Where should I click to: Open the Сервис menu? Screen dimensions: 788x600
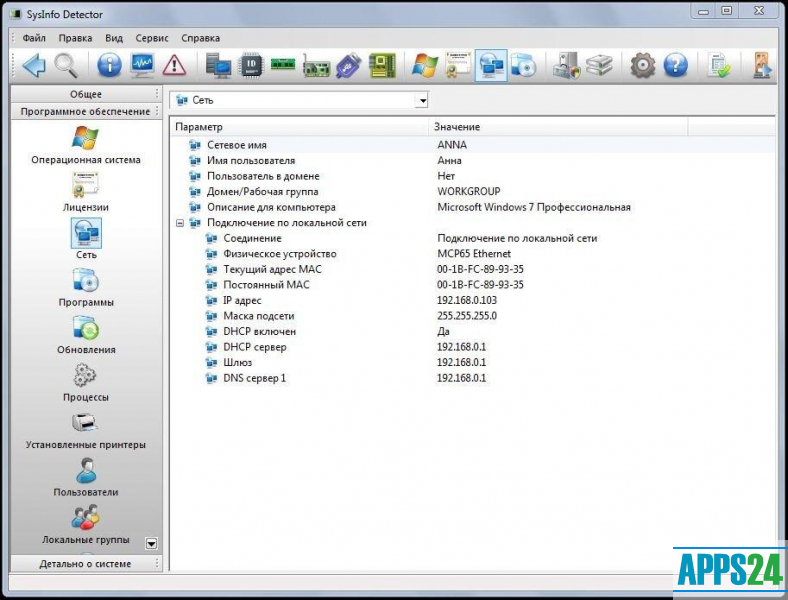[x=152, y=38]
